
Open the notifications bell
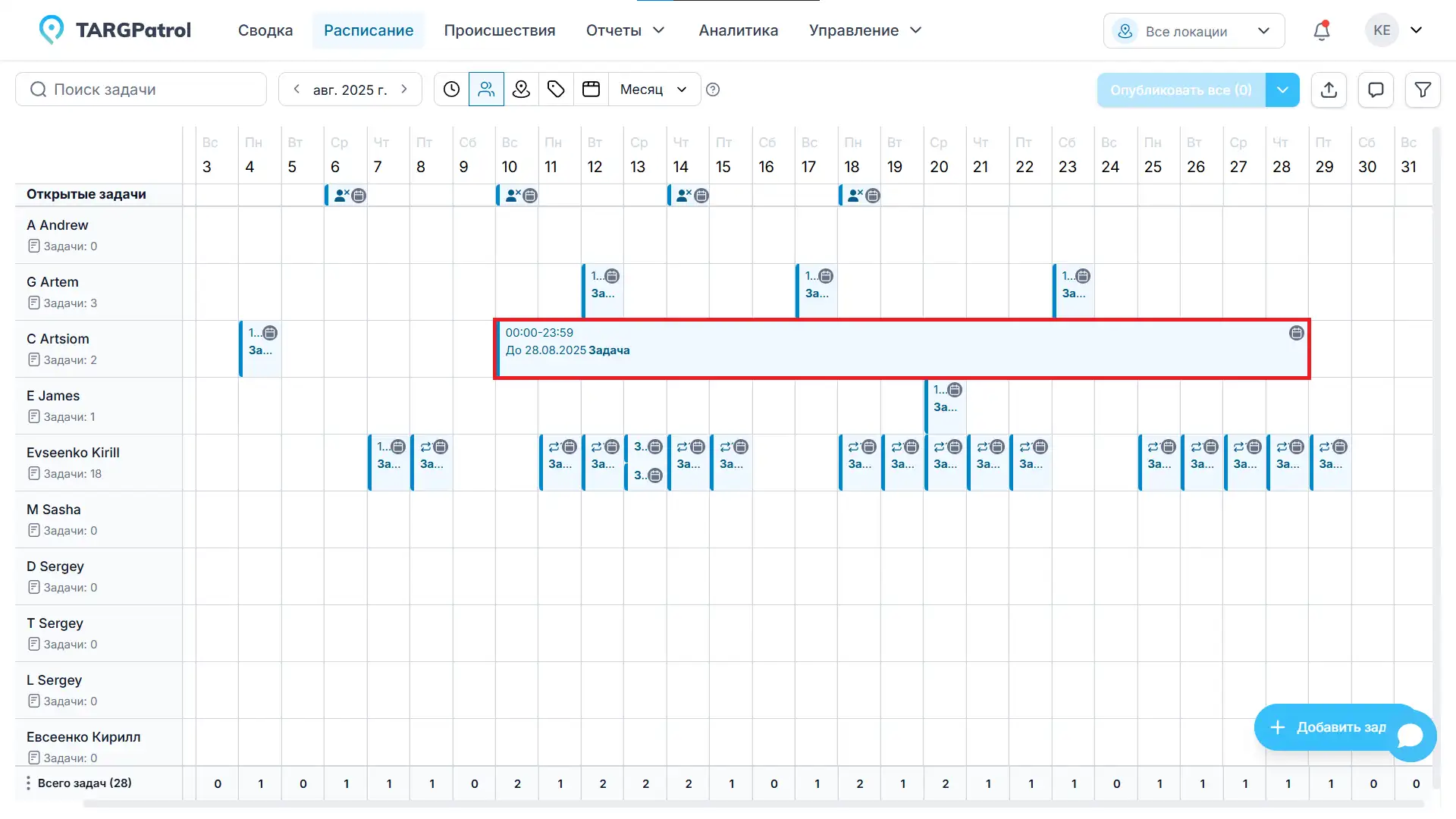pos(1321,30)
